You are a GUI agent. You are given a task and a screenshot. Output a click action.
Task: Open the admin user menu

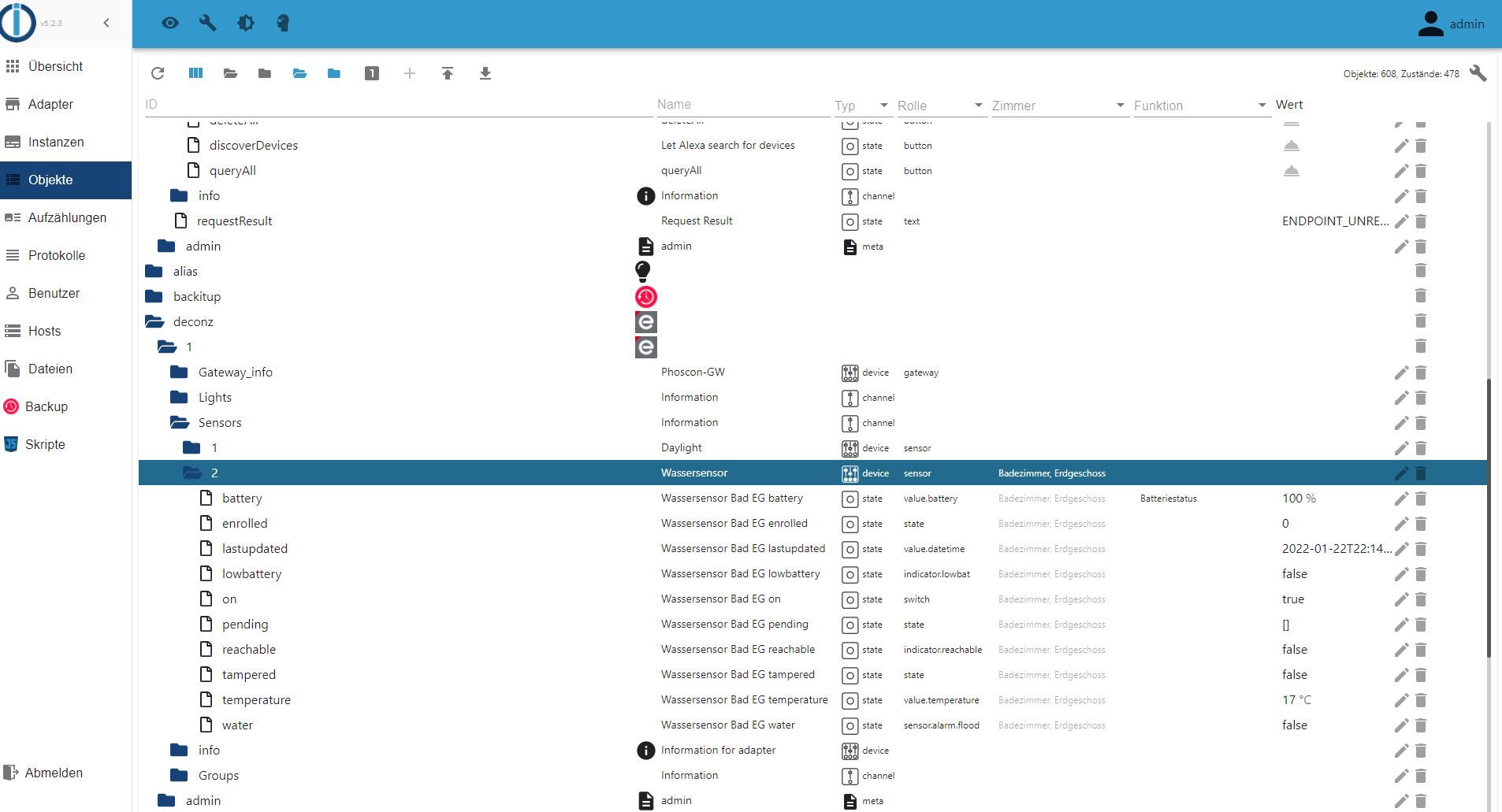1450,24
